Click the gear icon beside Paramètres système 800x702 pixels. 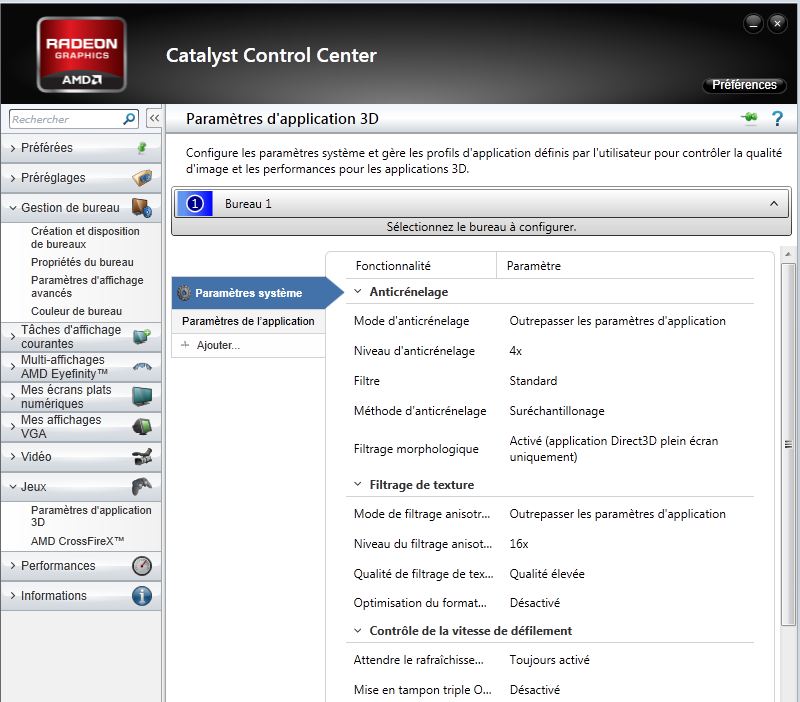coord(184,293)
